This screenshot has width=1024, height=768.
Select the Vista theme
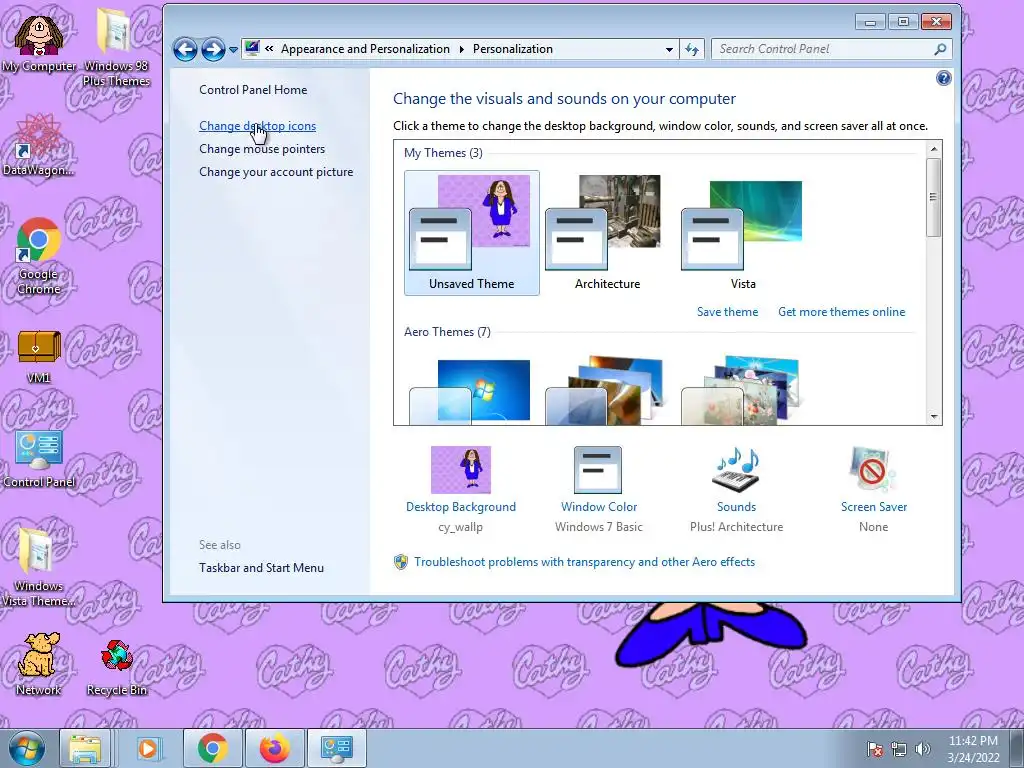[x=743, y=232]
